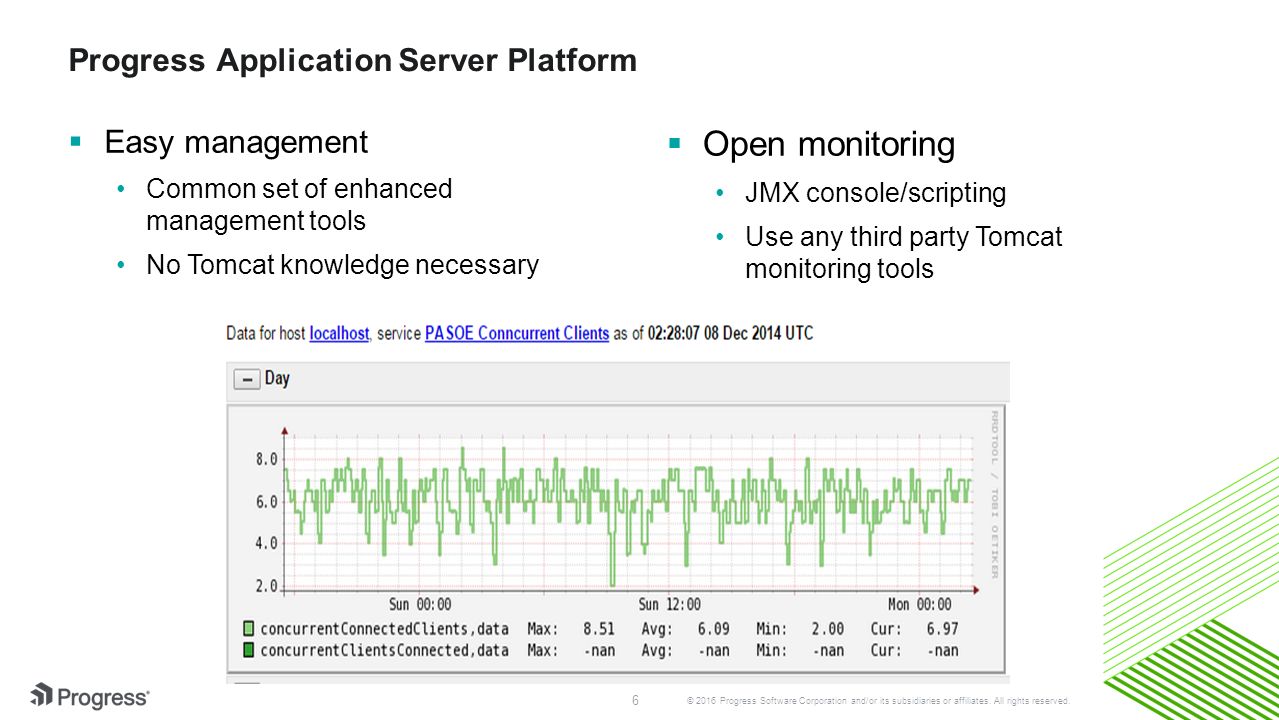This screenshot has height=720, width=1279.
Task: Click the slide title 'Progress Application Server Platform'
Action: [352, 60]
